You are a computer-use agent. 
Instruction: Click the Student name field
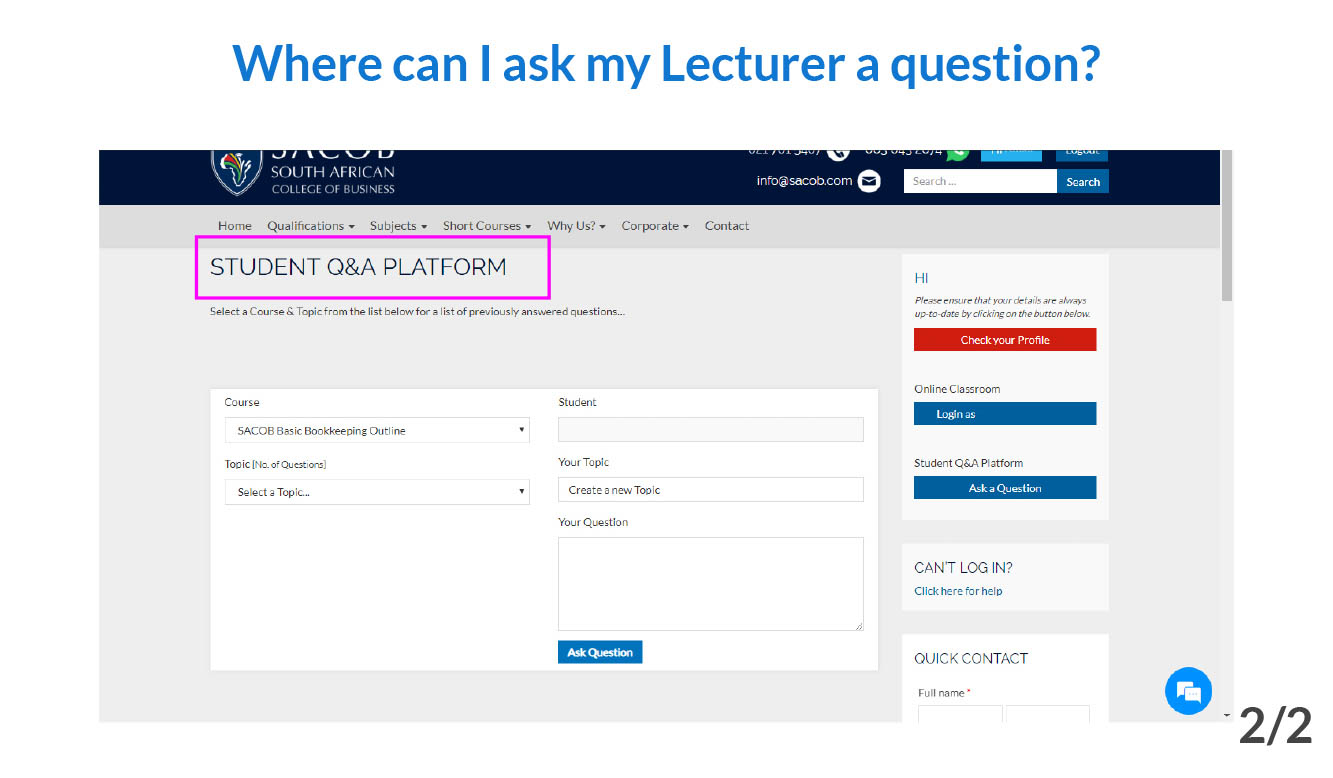tap(711, 430)
